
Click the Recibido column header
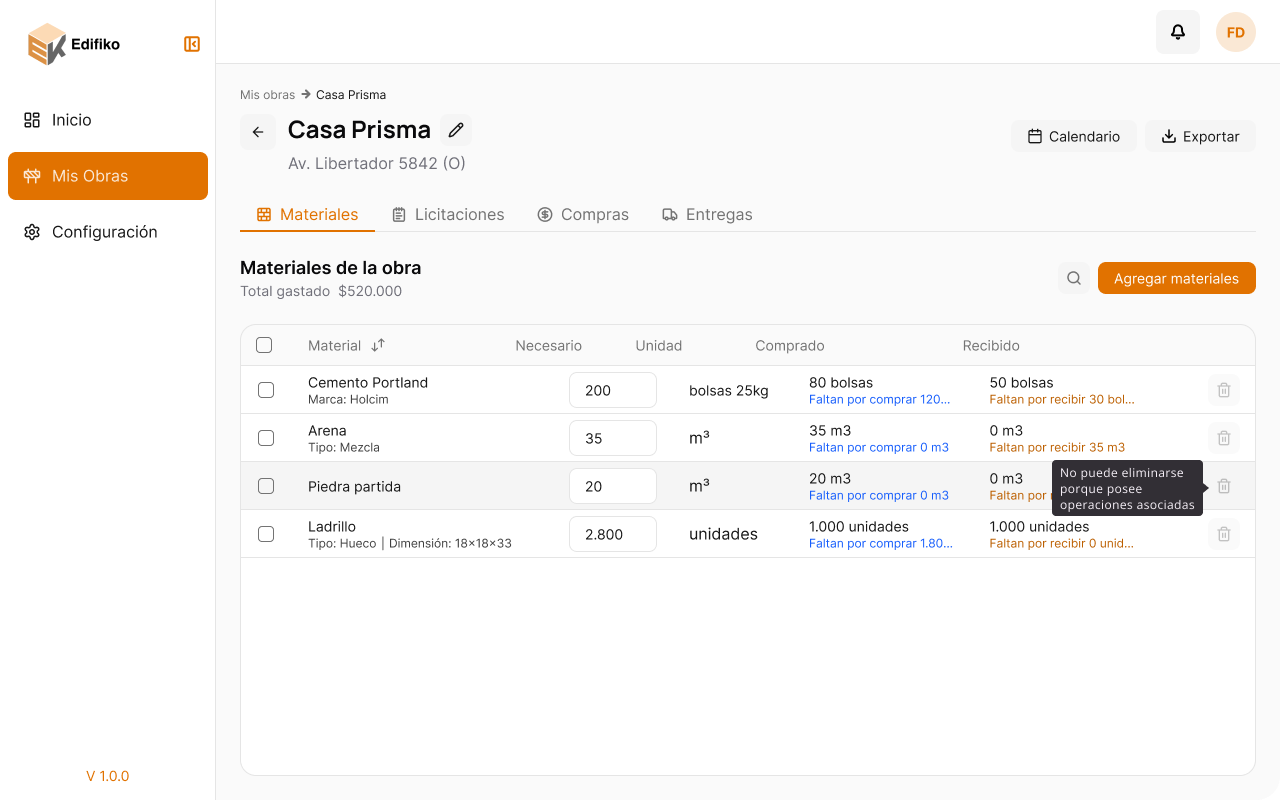[x=991, y=345]
